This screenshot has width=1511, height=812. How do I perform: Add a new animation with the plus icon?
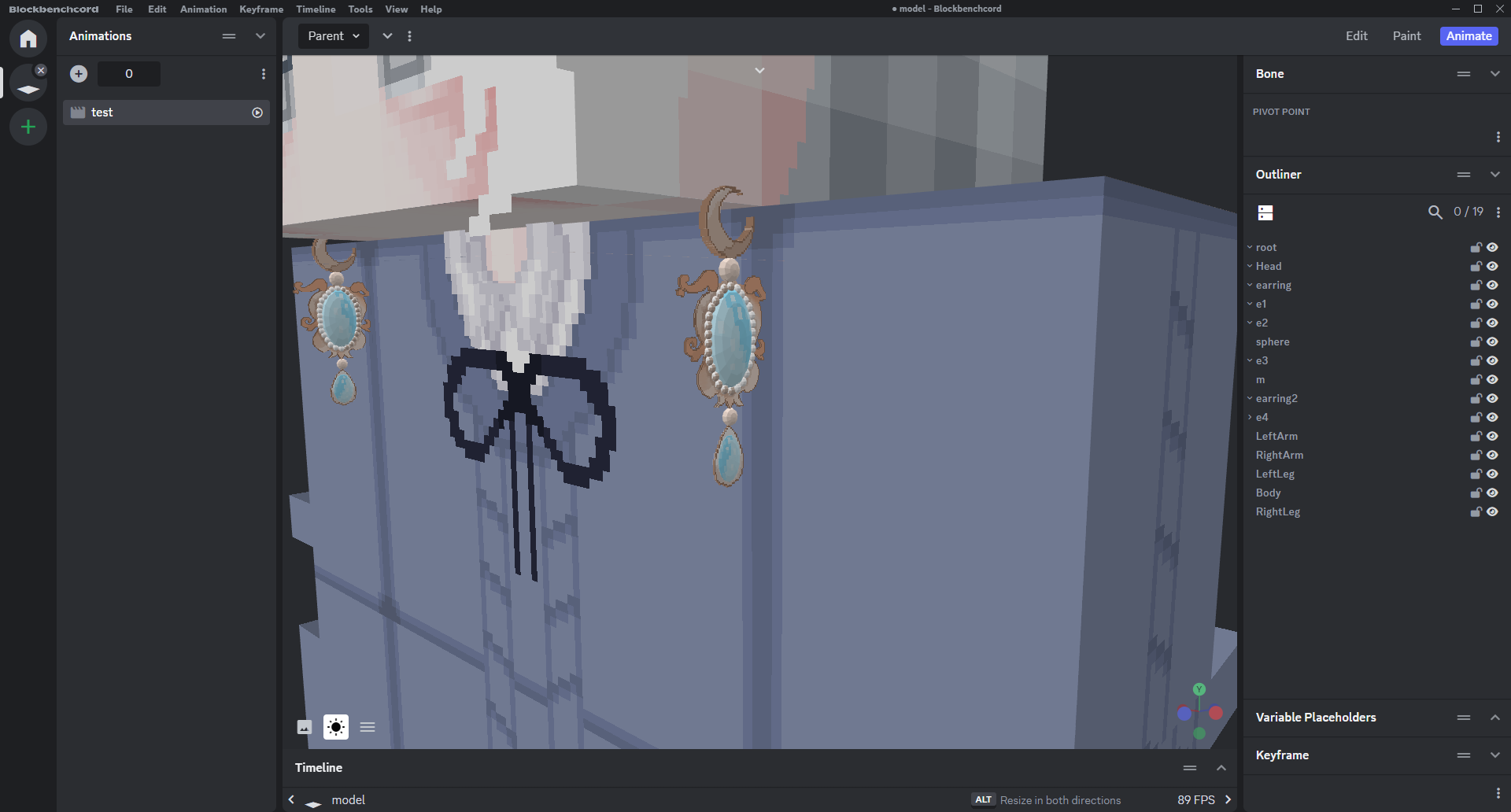(79, 74)
